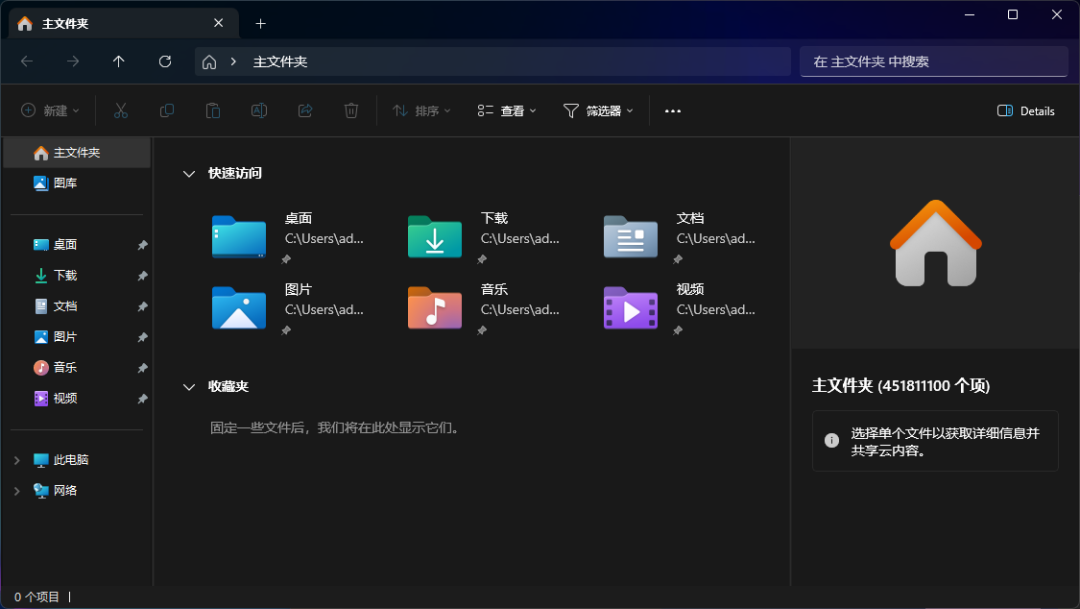This screenshot has height=609, width=1080.
Task: Click the pin icon next to sidebar 下载
Action: (142, 276)
